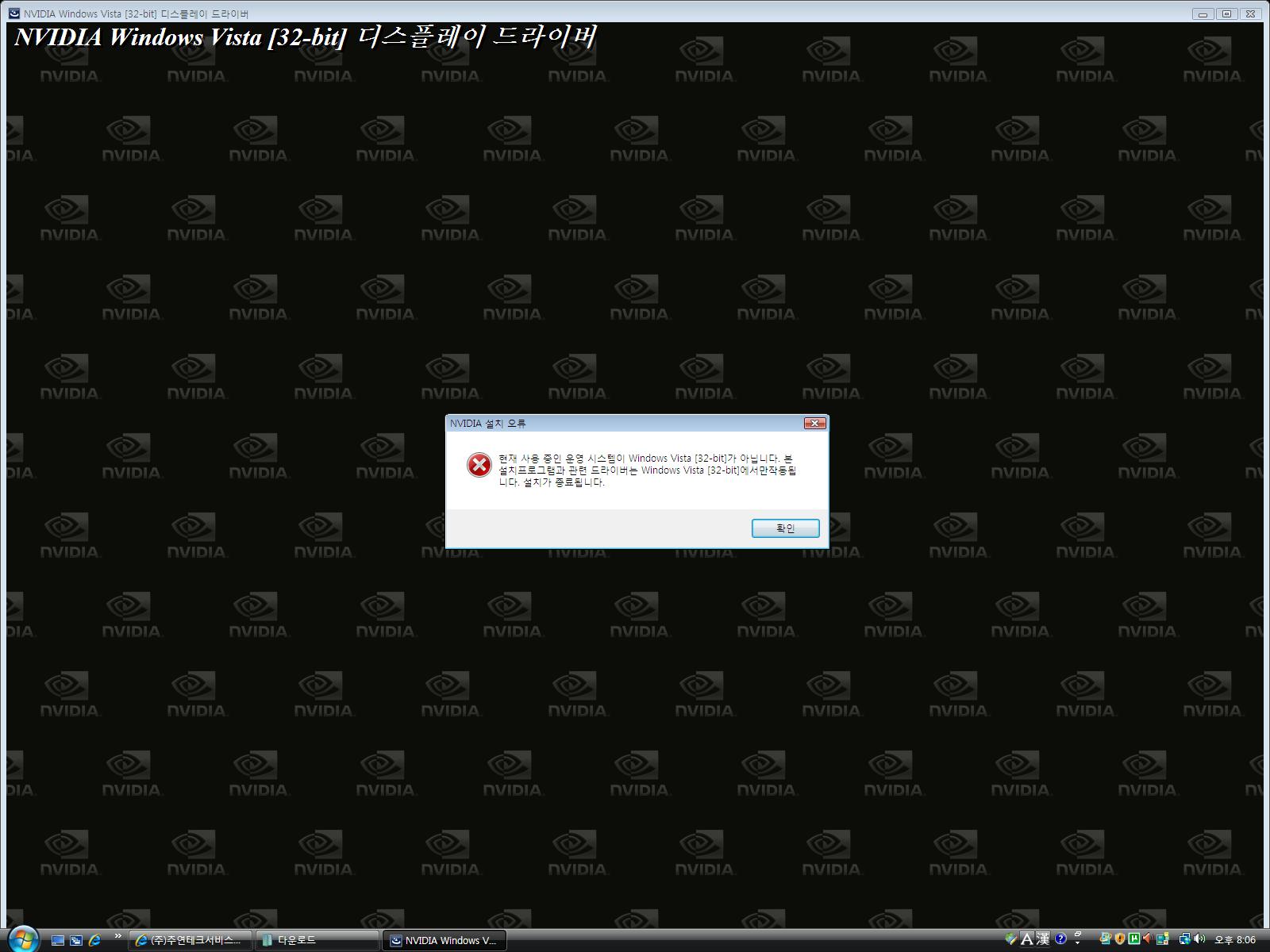Click the Switch between windows icon

click(x=76, y=940)
